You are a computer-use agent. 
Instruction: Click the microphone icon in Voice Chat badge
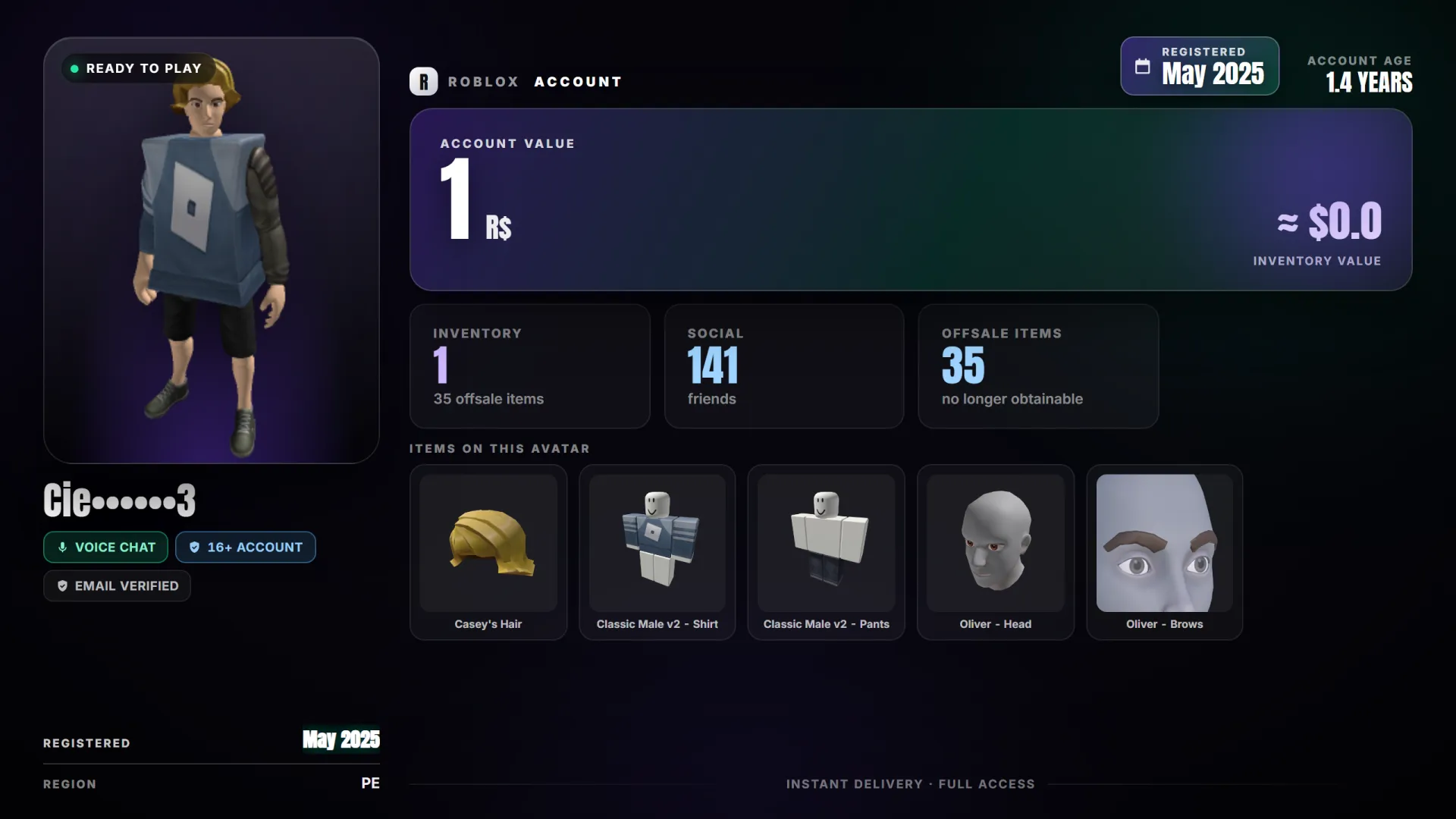tap(62, 548)
